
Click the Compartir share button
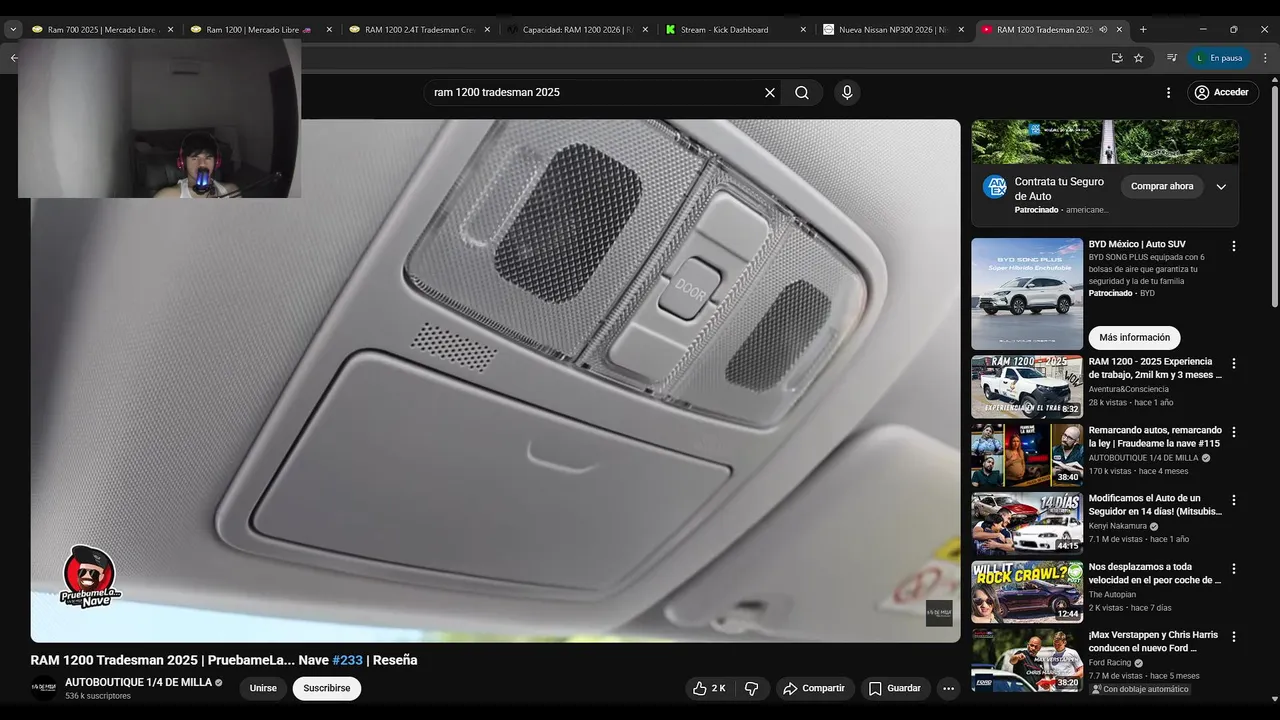point(814,688)
